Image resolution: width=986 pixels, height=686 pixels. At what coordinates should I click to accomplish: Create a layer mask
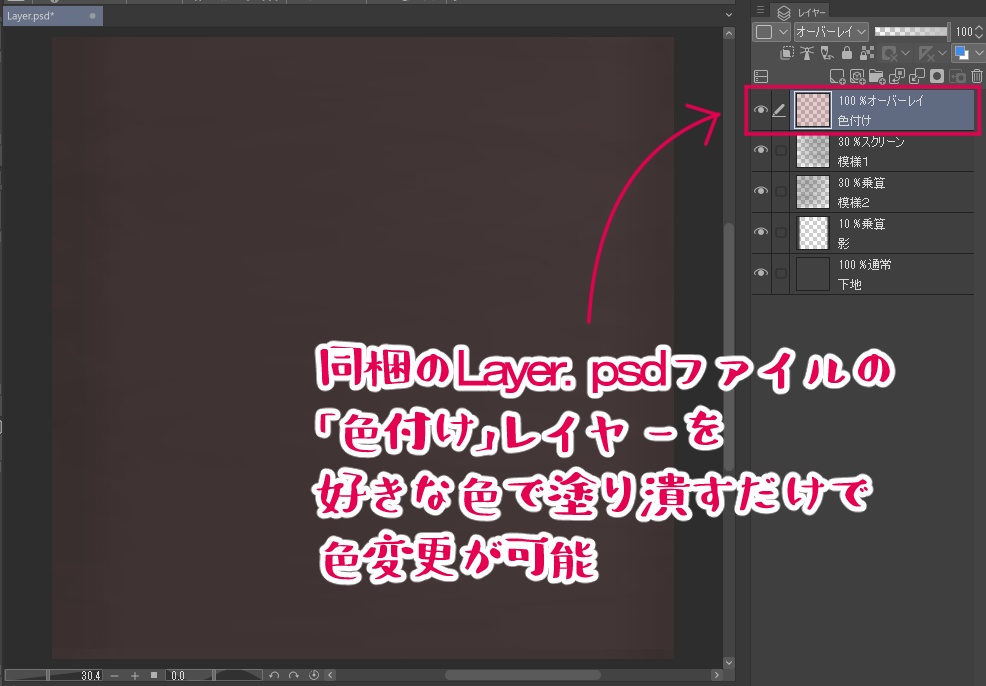(936, 75)
